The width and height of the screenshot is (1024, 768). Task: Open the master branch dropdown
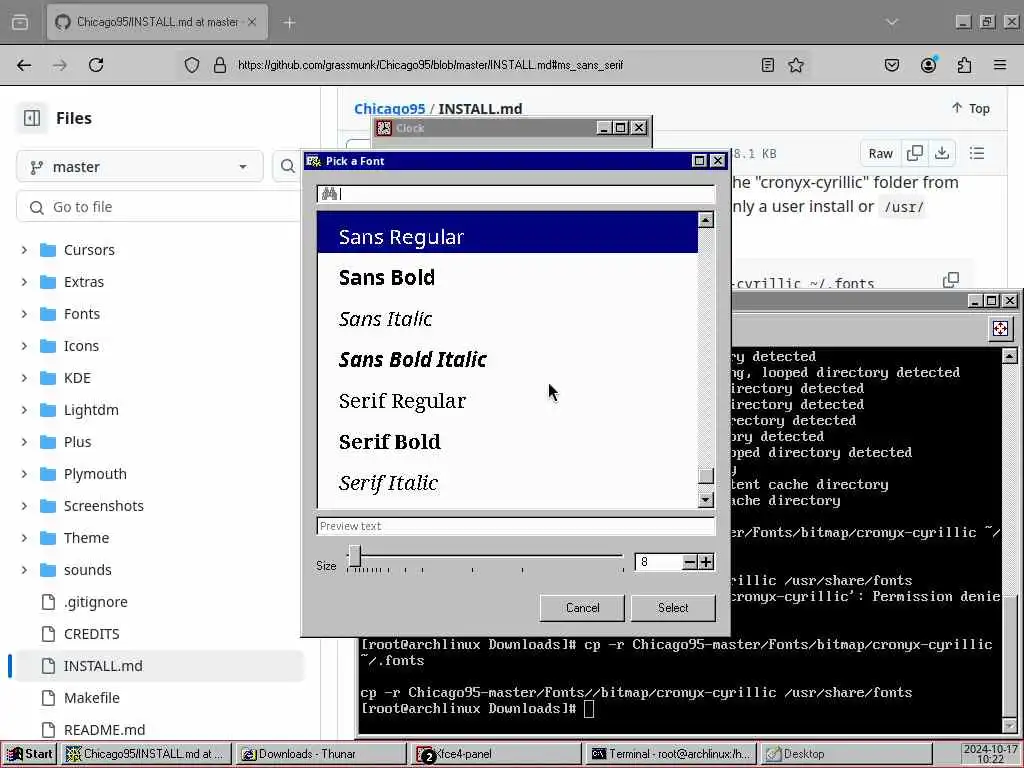coord(140,167)
